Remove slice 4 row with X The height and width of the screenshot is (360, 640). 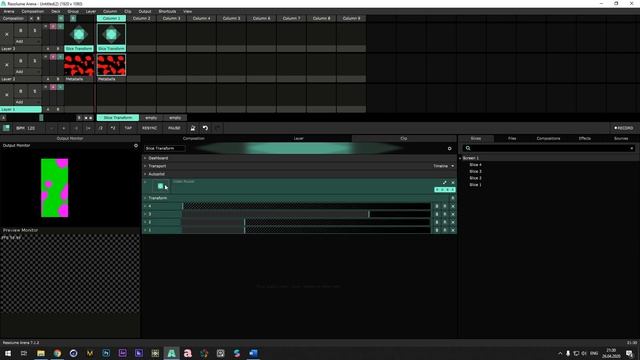click(452, 206)
